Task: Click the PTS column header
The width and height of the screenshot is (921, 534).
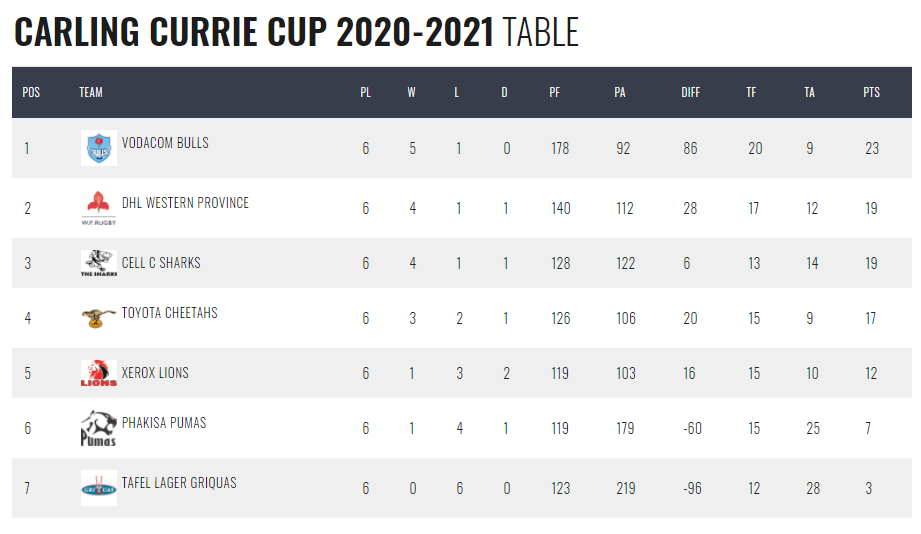Action: (871, 92)
